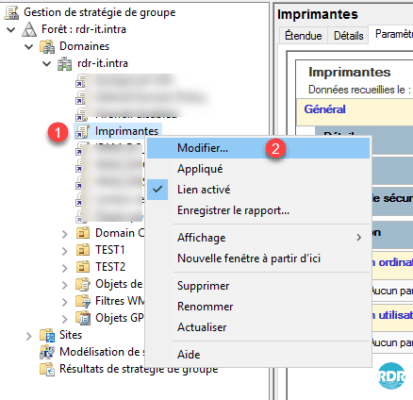Choose Supprimer in the context menu
The height and width of the screenshot is (400, 413).
(x=259, y=286)
